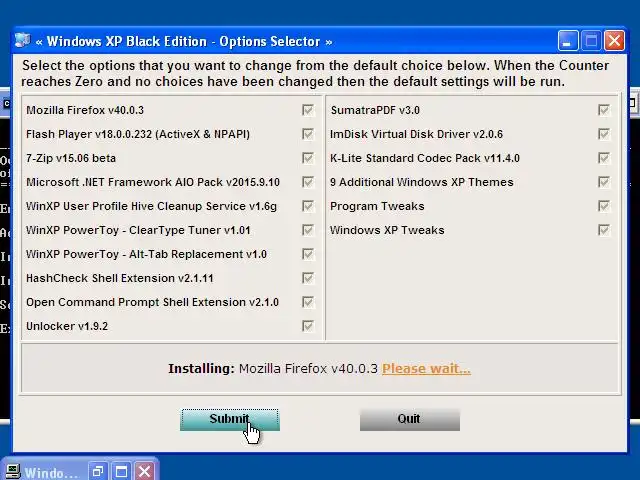Toggle User Profile Hive Cleanup Service checkbox
The image size is (640, 480).
click(x=308, y=206)
